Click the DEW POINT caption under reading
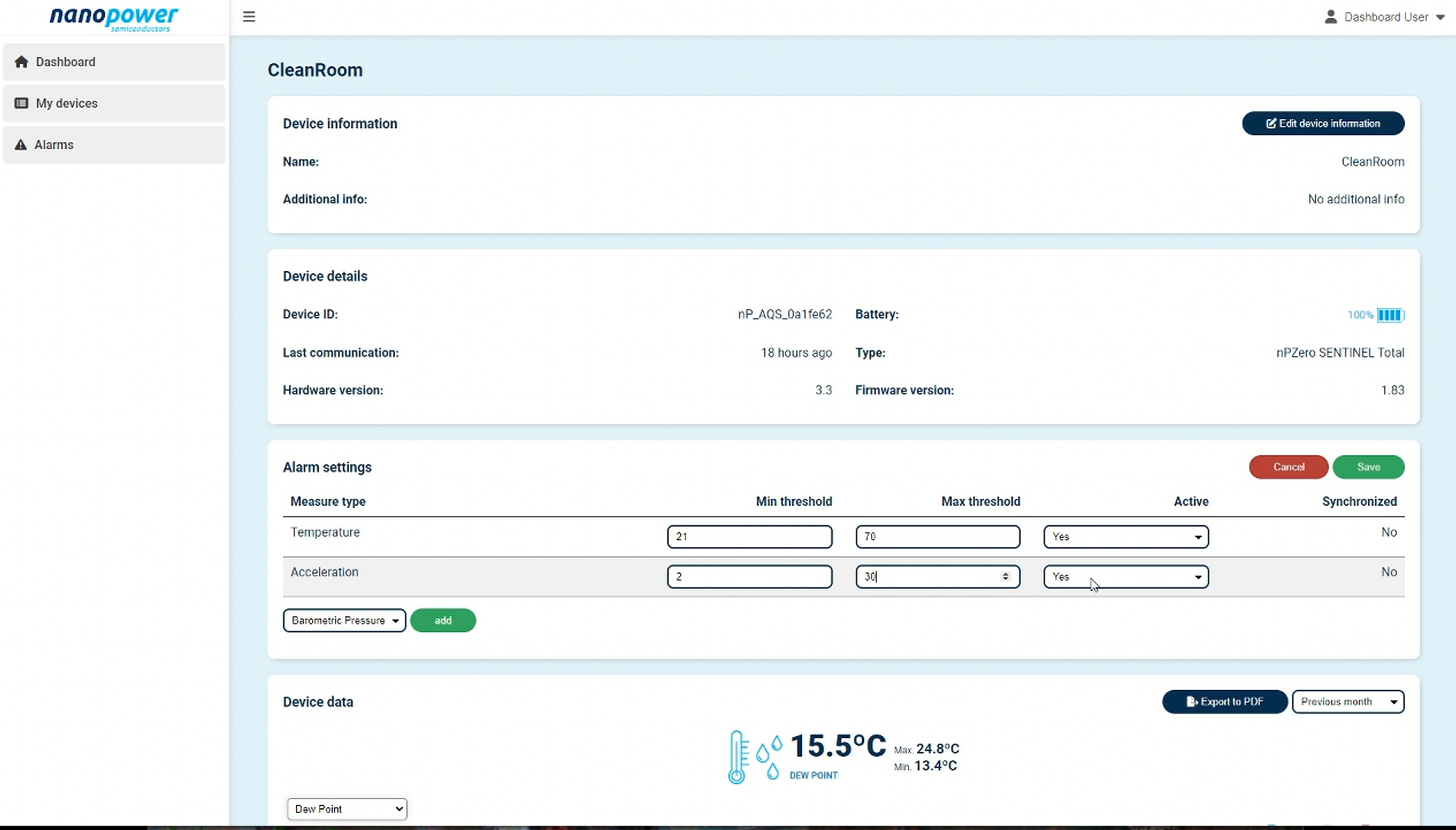1456x830 pixels. pyautogui.click(x=813, y=775)
